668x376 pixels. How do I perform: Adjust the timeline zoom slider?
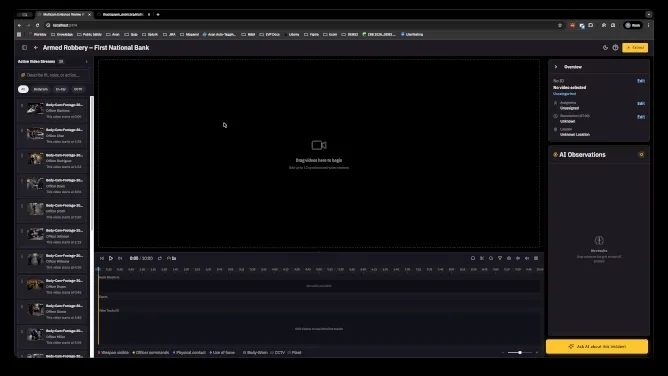(x=520, y=353)
